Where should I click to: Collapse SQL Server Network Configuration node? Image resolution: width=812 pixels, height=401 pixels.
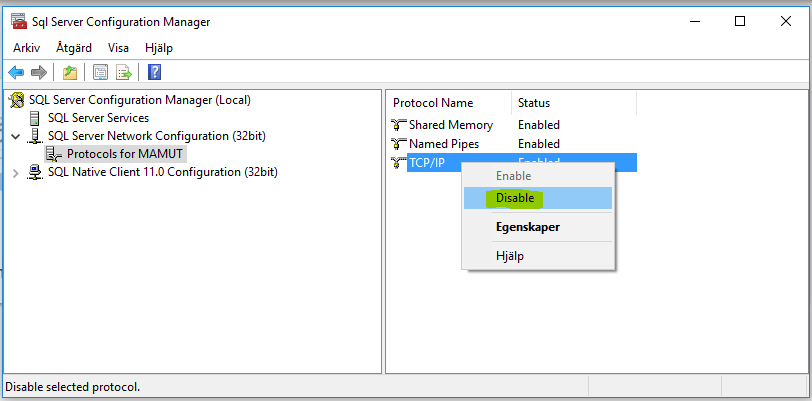16,136
